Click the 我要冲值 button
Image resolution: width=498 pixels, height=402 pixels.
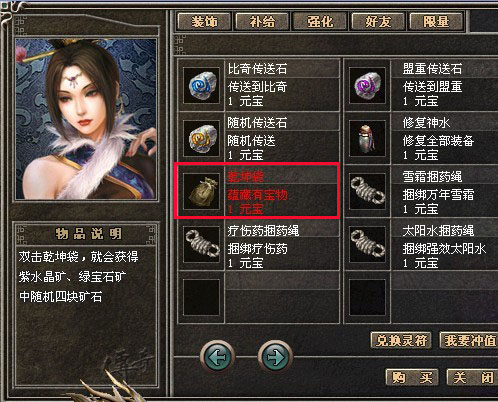pos(469,340)
